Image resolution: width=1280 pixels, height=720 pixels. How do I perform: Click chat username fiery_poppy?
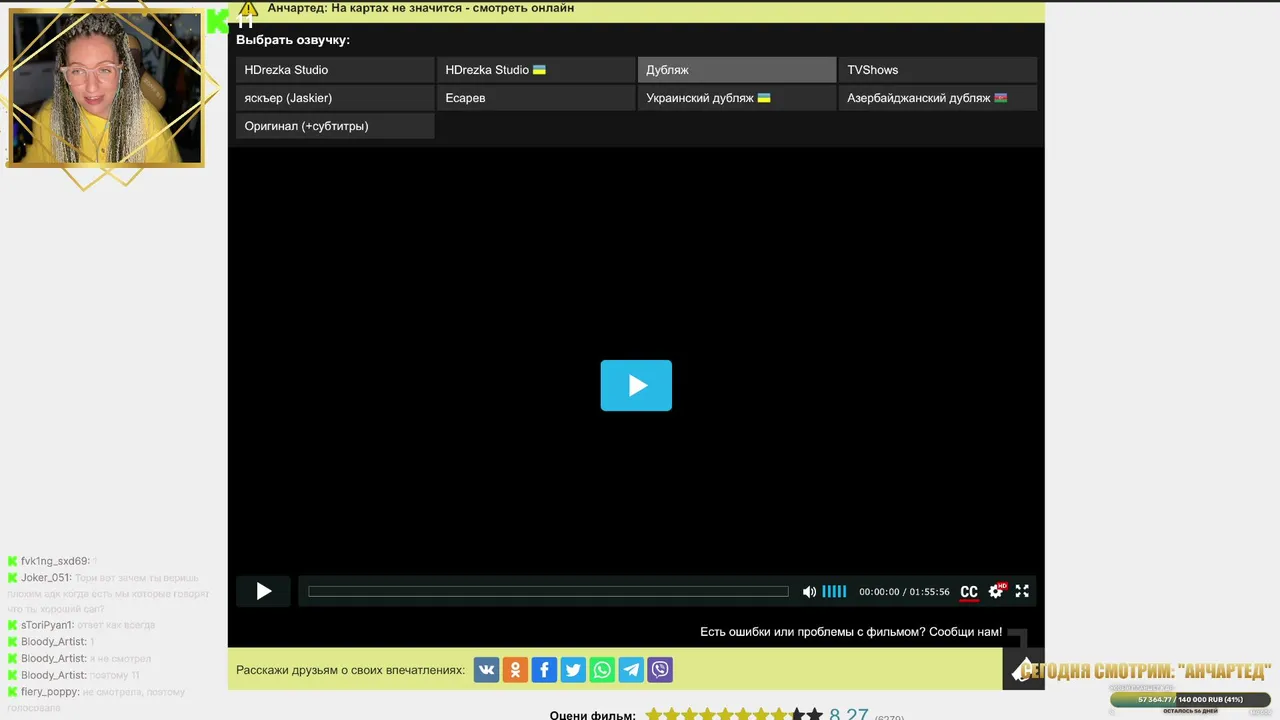(x=50, y=692)
